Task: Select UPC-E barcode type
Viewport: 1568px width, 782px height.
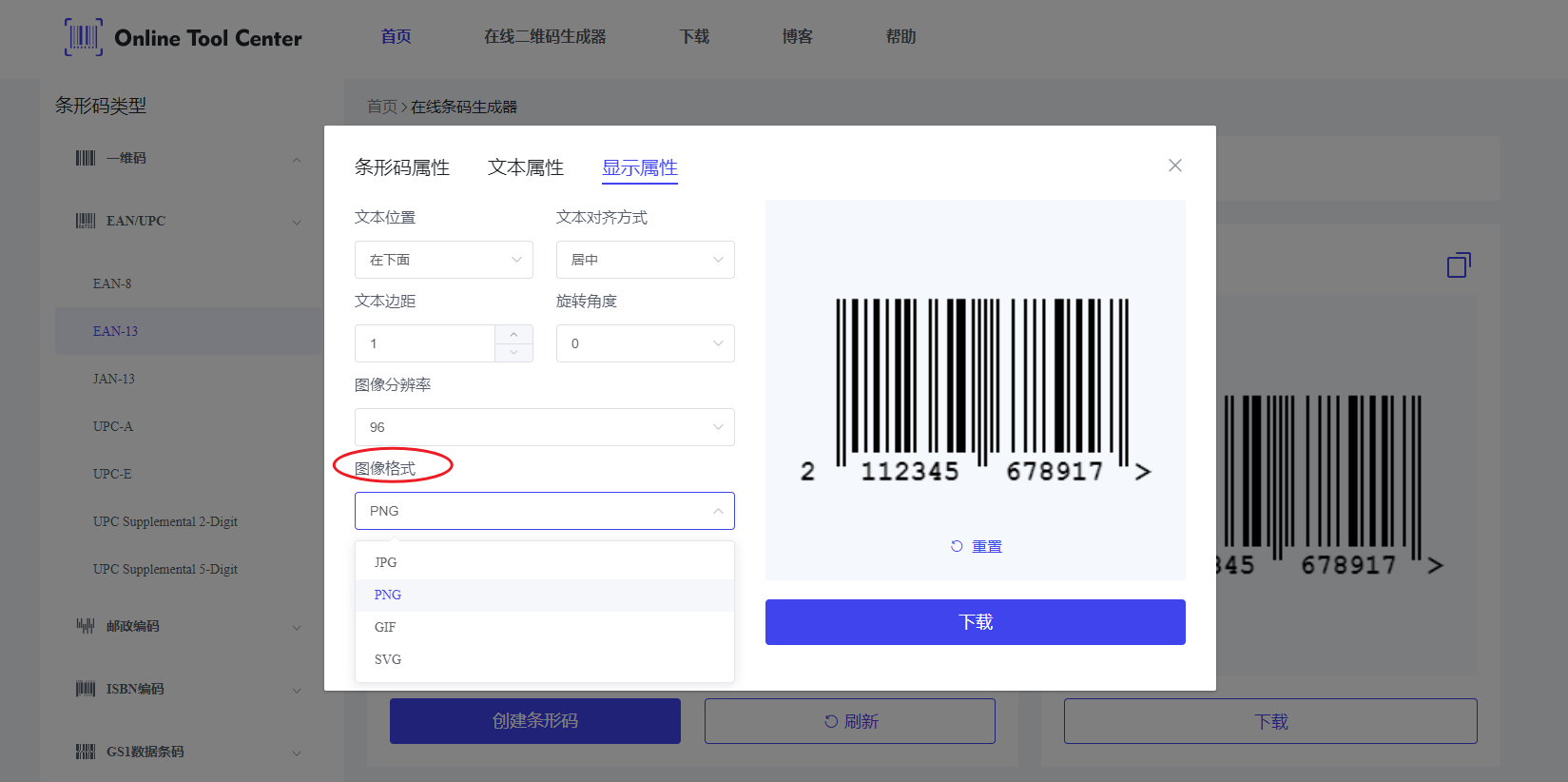Action: (112, 474)
